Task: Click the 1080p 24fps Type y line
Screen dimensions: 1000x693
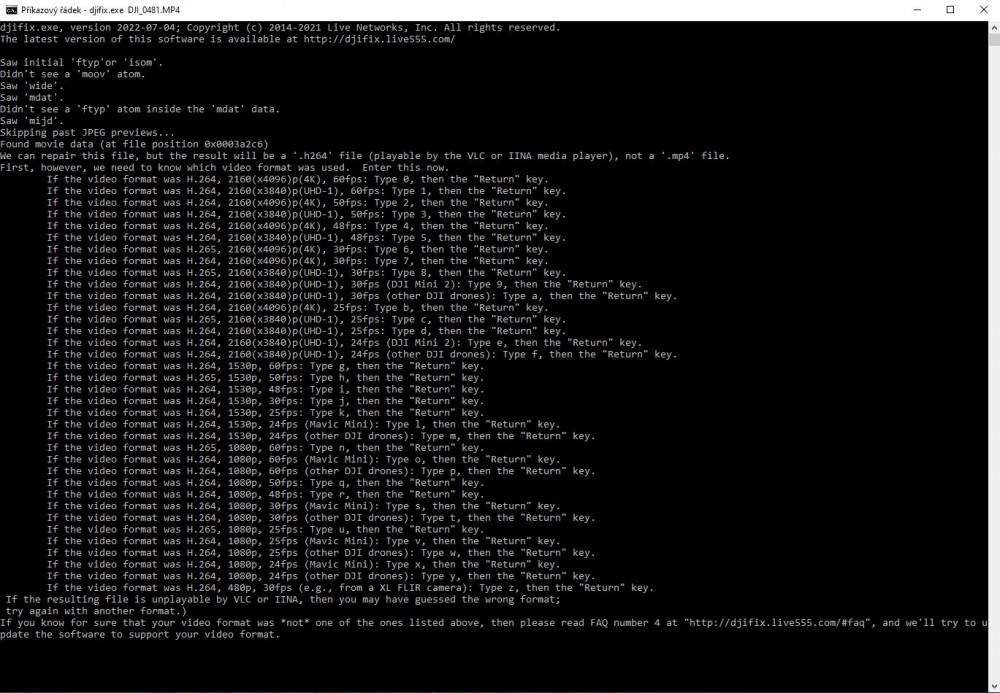Action: coord(320,575)
